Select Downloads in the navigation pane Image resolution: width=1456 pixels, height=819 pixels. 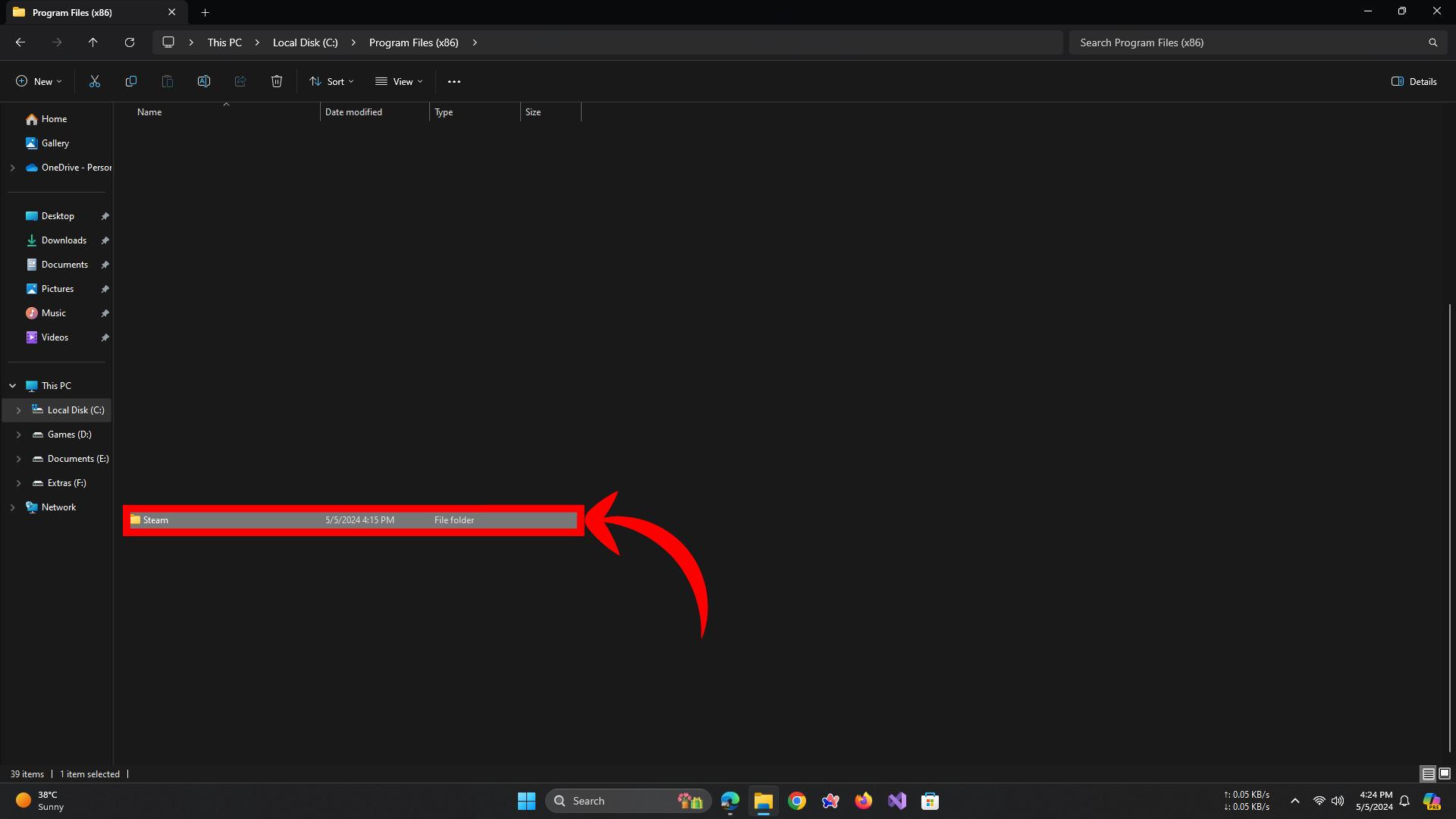point(64,240)
